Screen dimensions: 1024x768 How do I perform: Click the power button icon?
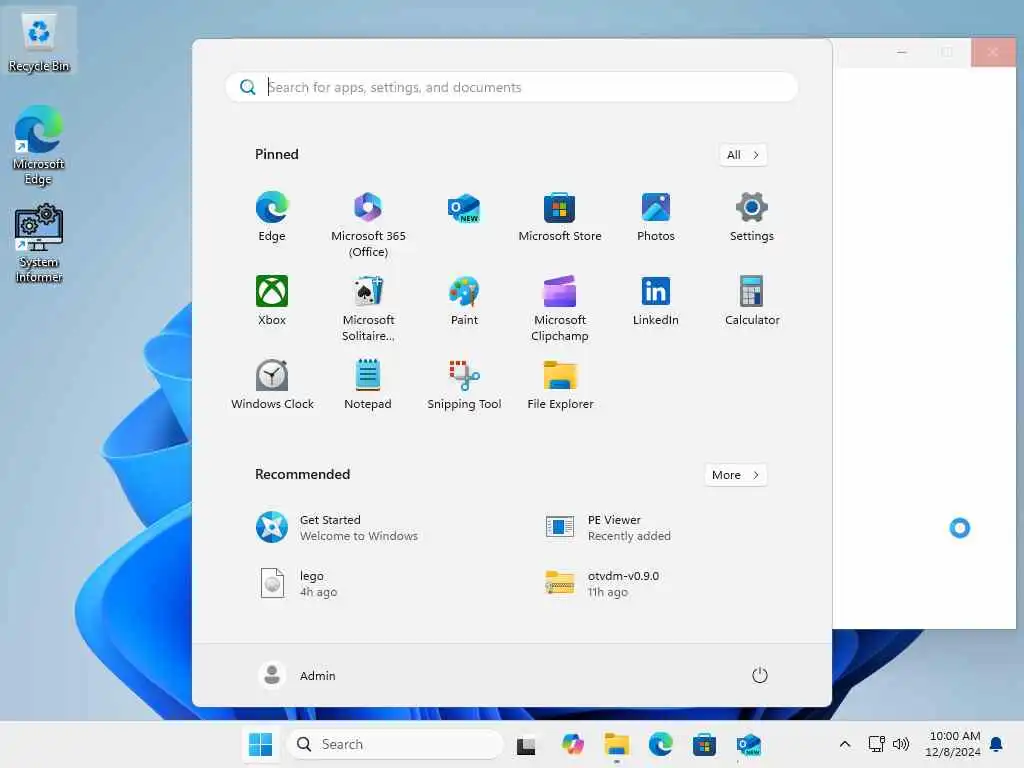(760, 675)
